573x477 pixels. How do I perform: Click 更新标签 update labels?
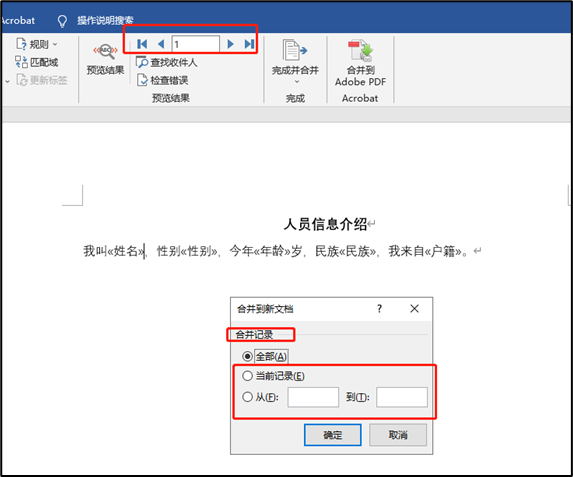42,80
